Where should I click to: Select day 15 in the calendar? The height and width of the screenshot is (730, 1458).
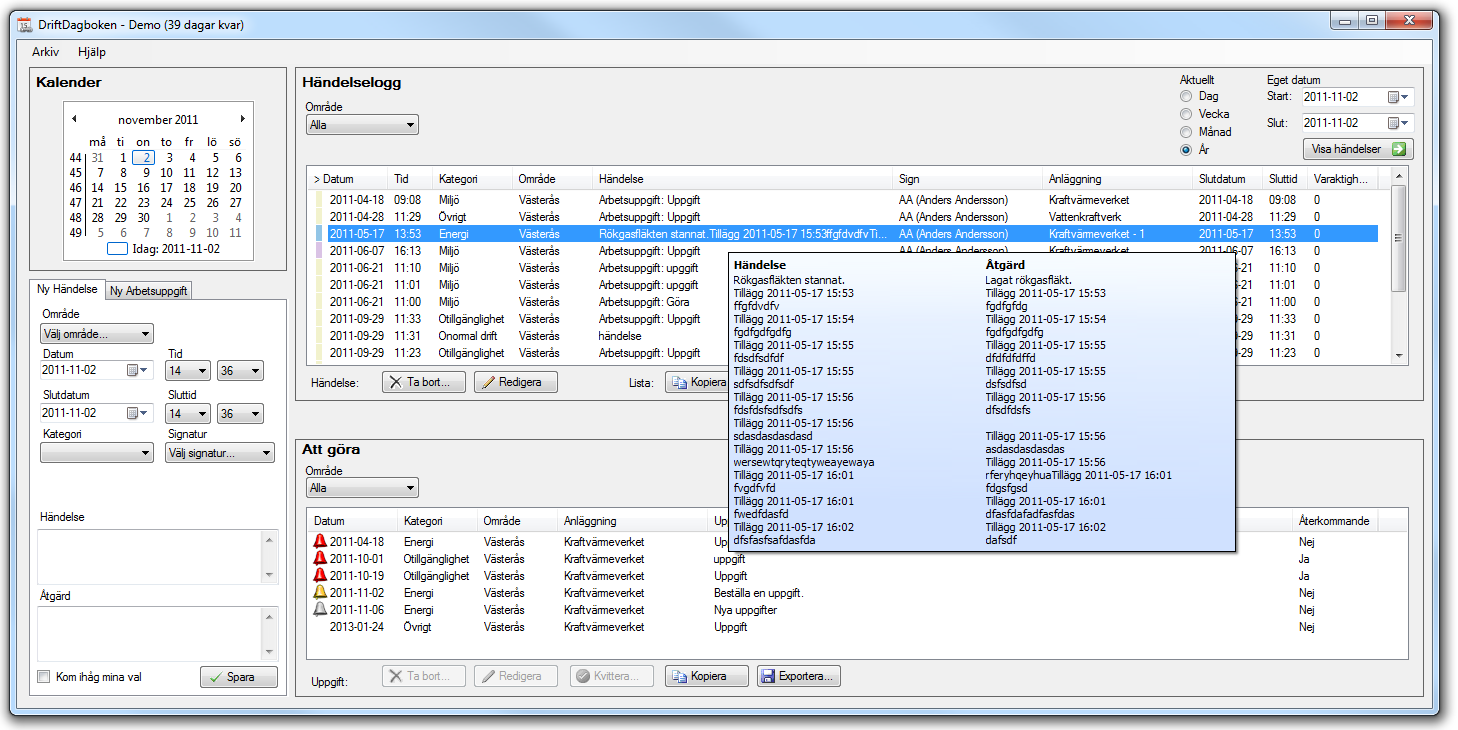click(121, 187)
